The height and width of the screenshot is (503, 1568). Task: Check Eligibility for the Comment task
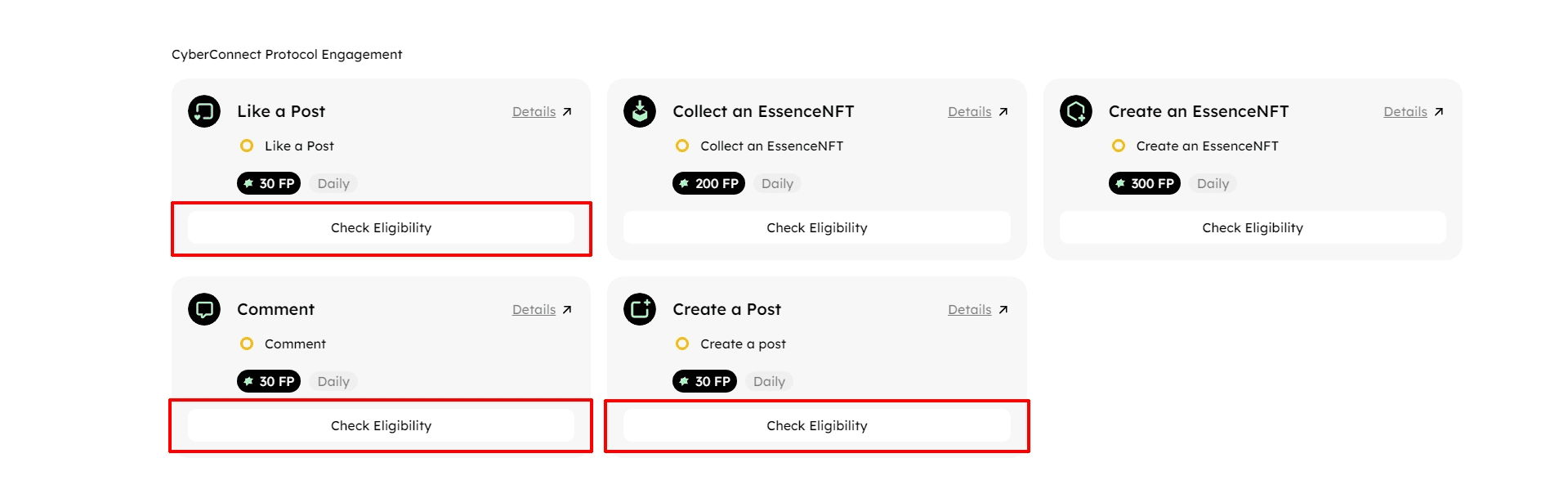click(x=381, y=425)
